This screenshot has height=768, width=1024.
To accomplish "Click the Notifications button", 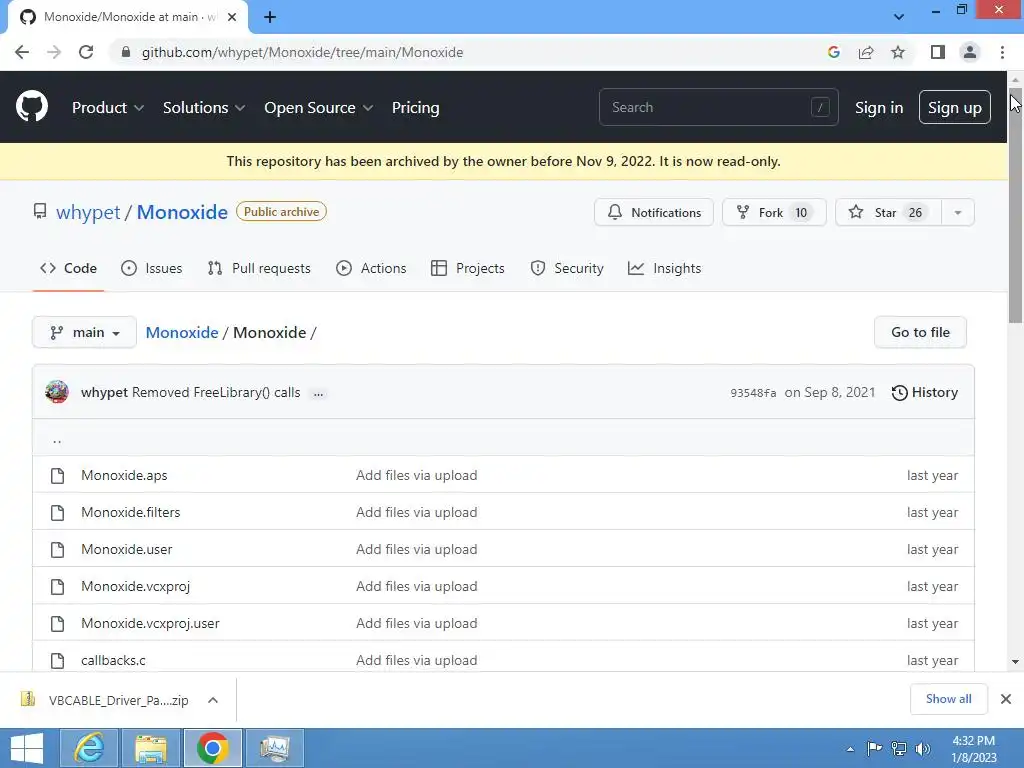I will click(654, 213).
